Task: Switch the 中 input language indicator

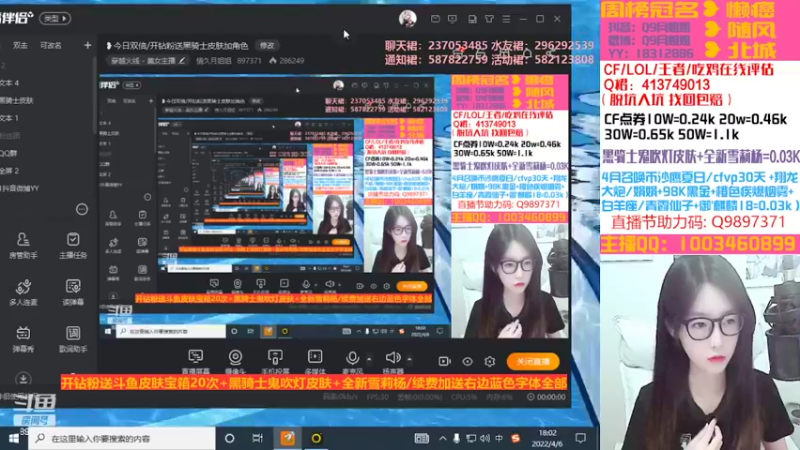Action: pyautogui.click(x=499, y=438)
